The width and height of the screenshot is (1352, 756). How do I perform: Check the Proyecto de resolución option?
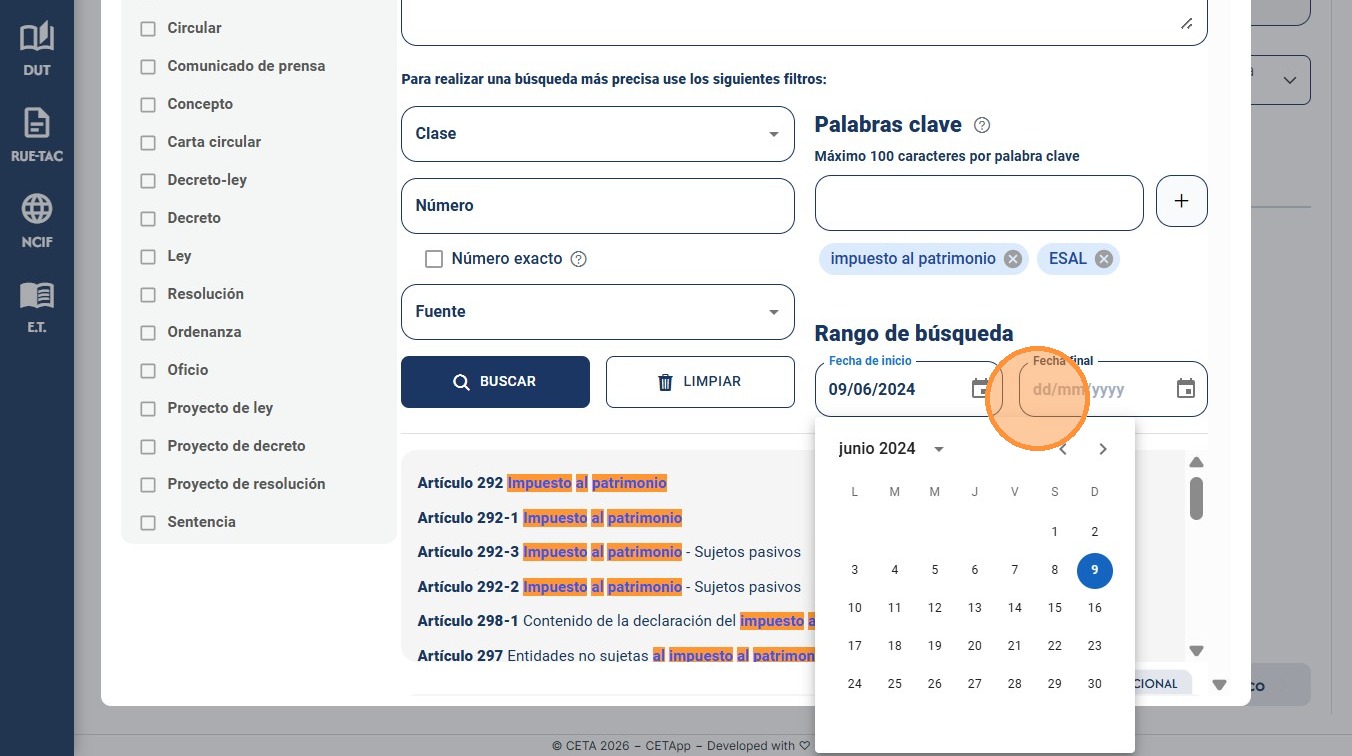coord(148,485)
